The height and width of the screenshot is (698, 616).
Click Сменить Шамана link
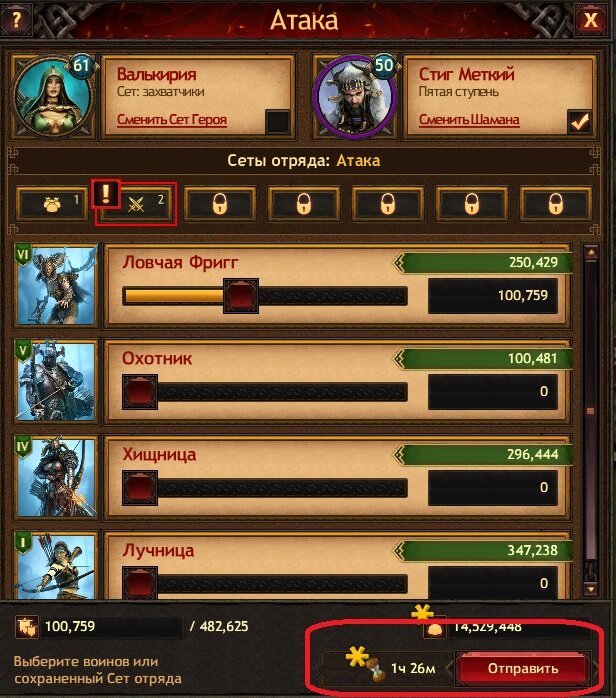point(469,120)
